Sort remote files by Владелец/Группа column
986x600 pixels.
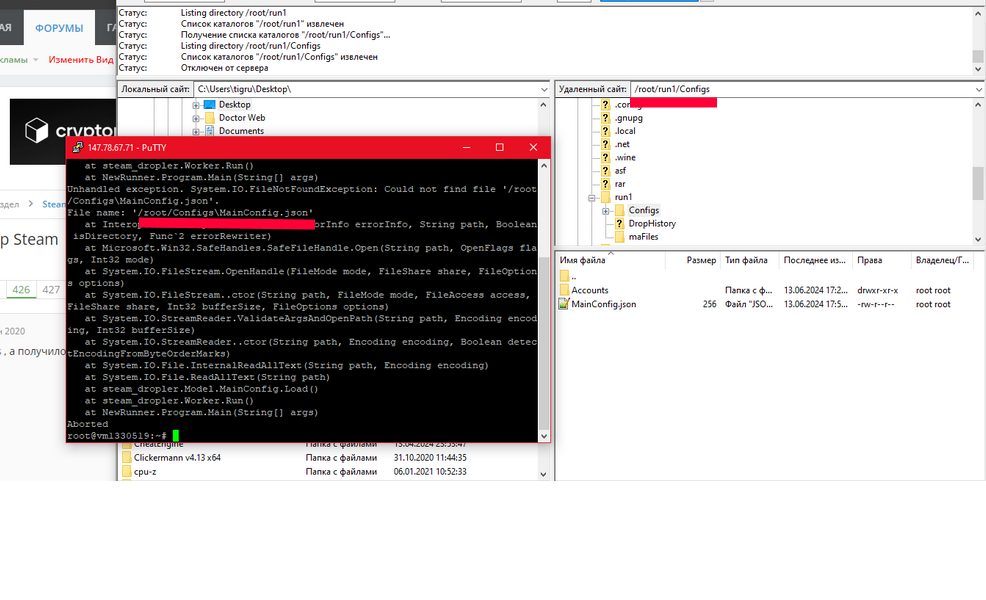point(942,260)
